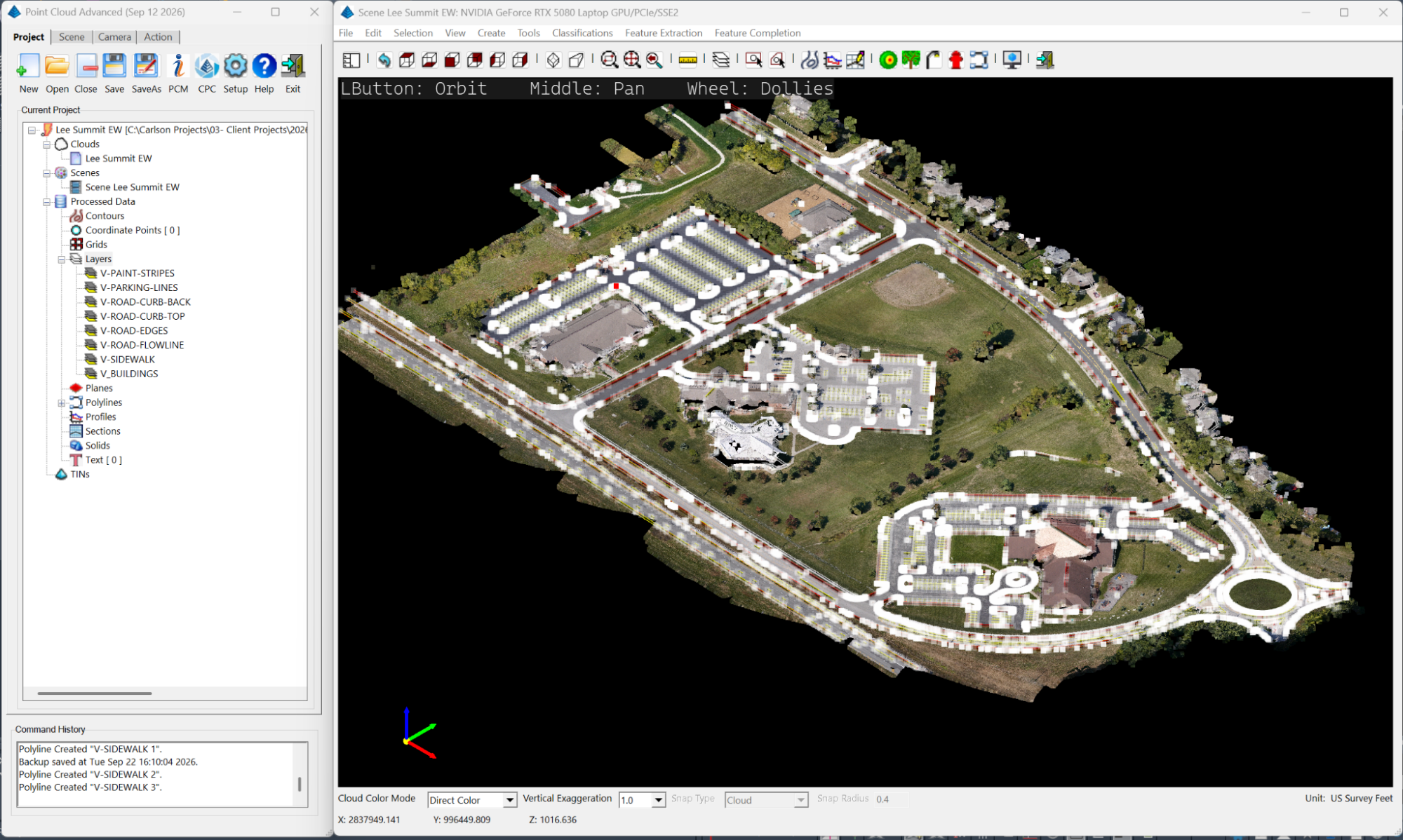Click the PCM info icon
1403x840 pixels.
coord(178,66)
